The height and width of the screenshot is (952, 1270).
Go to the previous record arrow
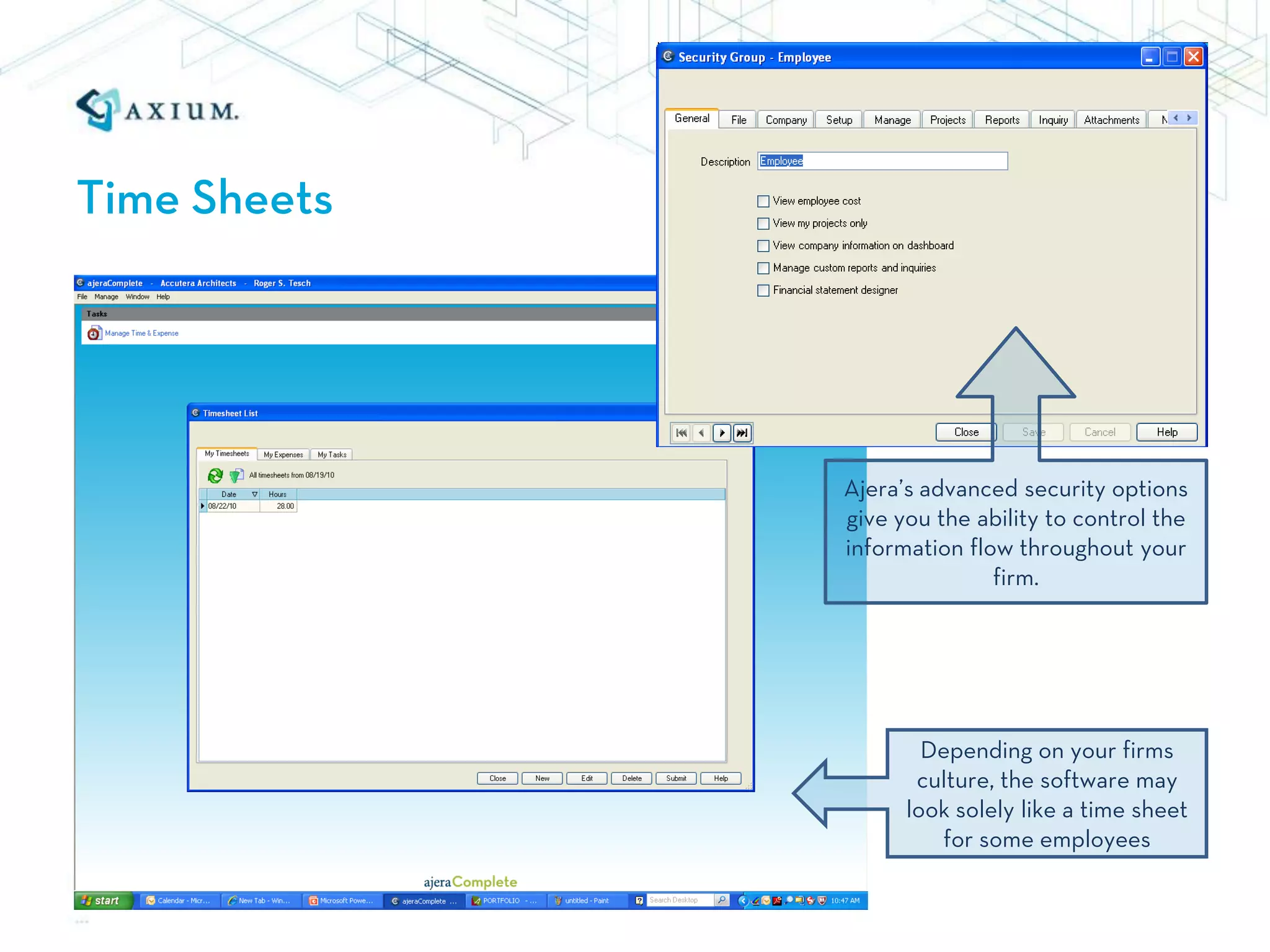click(701, 433)
